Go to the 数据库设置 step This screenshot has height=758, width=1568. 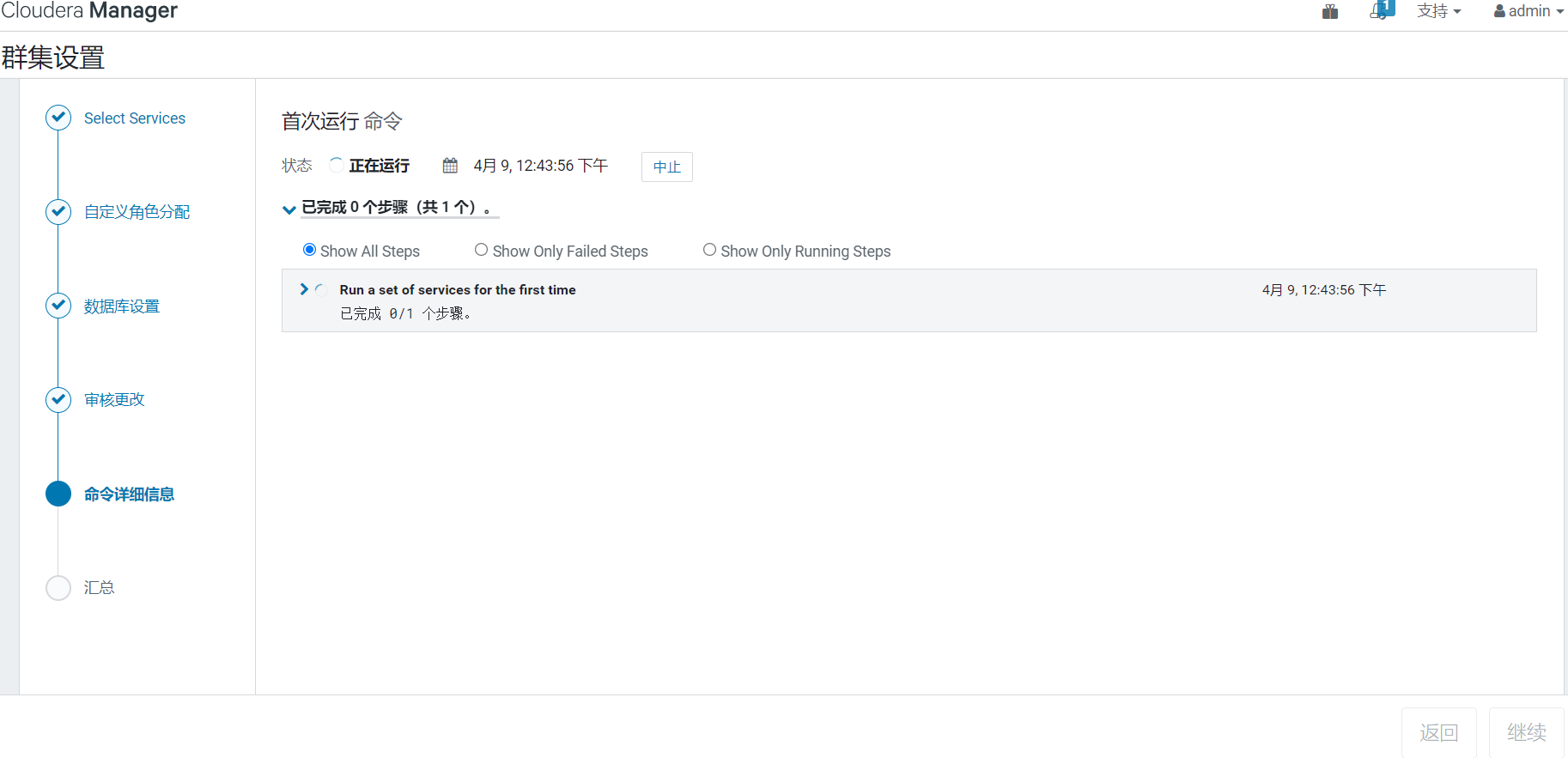click(x=122, y=306)
